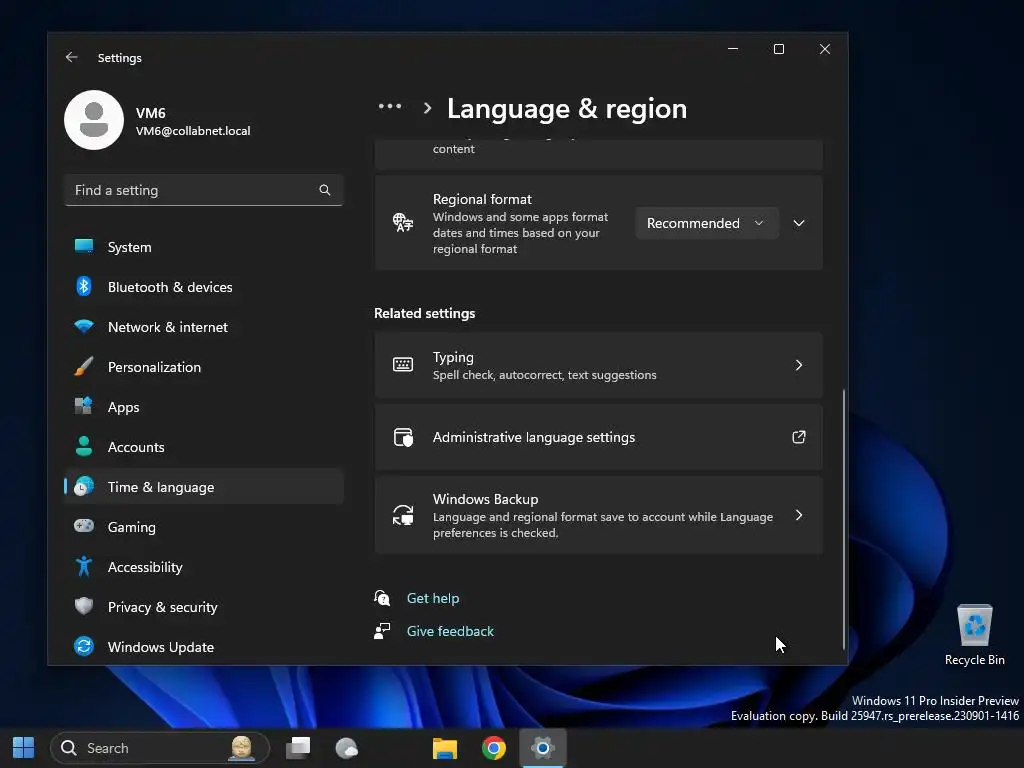Click the settings page vertical scrollbar
1024x768 pixels.
point(843,519)
